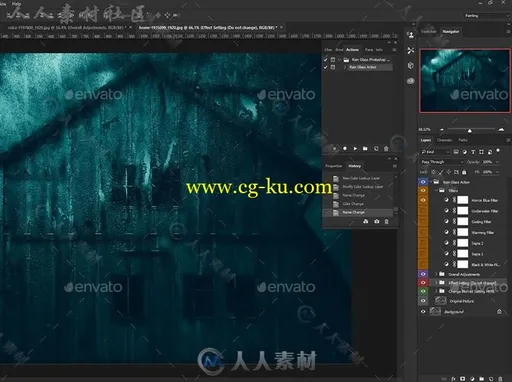Play the selected action in Actions panel
The height and width of the screenshot is (382, 512).
coord(355,149)
